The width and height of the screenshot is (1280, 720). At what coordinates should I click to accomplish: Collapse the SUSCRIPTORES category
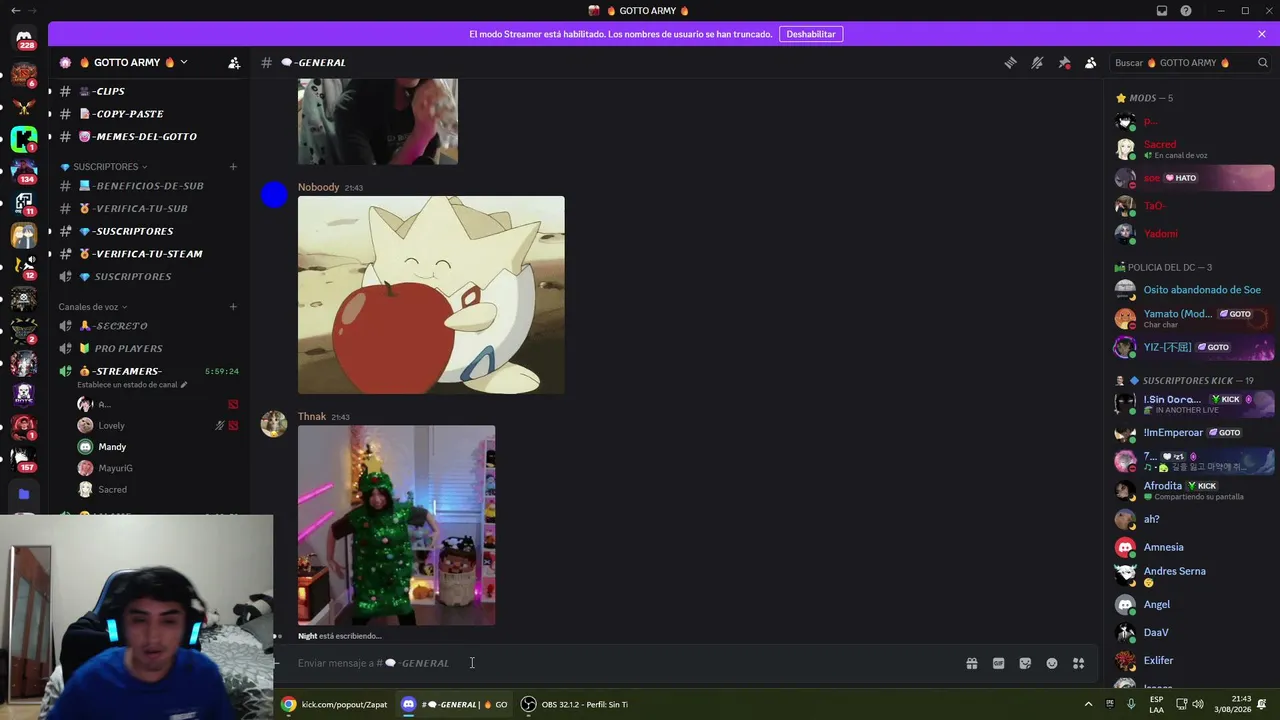coord(104,167)
